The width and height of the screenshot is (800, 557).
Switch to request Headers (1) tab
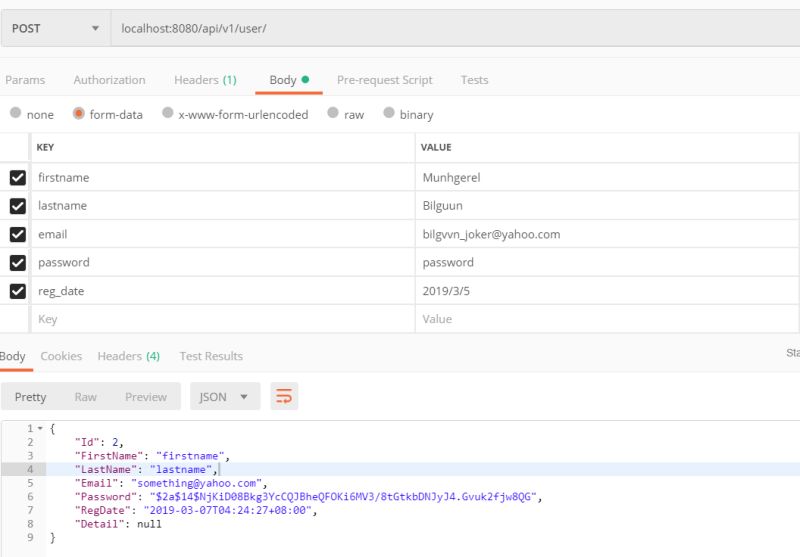pyautogui.click(x=205, y=80)
